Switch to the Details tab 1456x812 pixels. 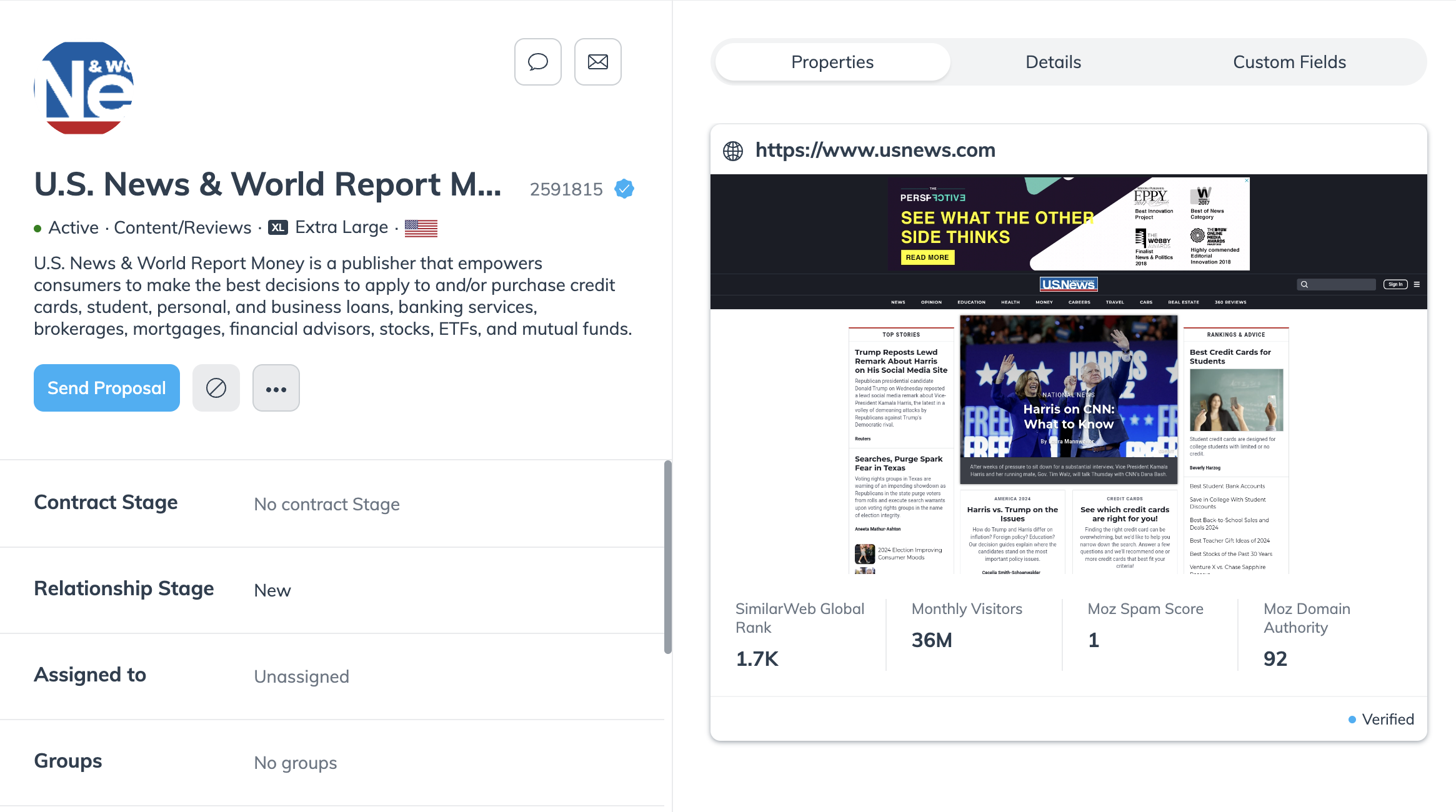point(1053,62)
